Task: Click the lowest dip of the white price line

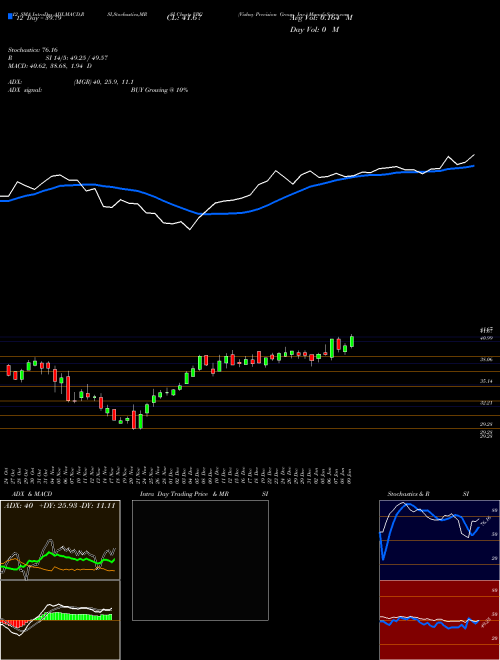Action: pos(190,229)
